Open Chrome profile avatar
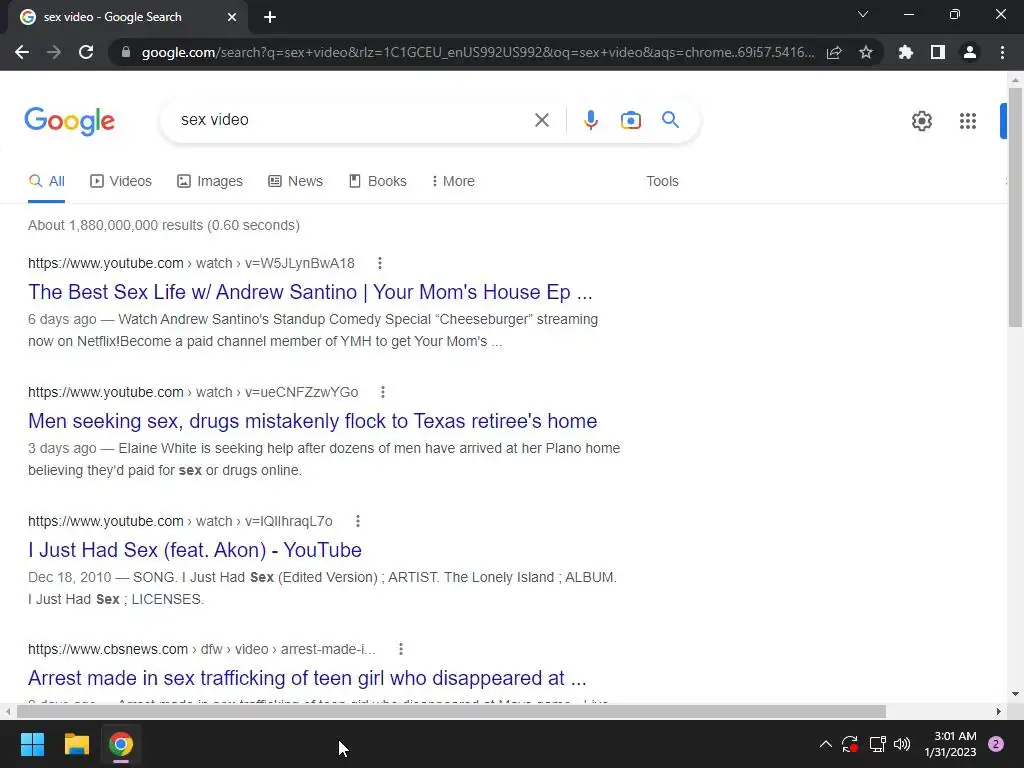 pos(970,52)
